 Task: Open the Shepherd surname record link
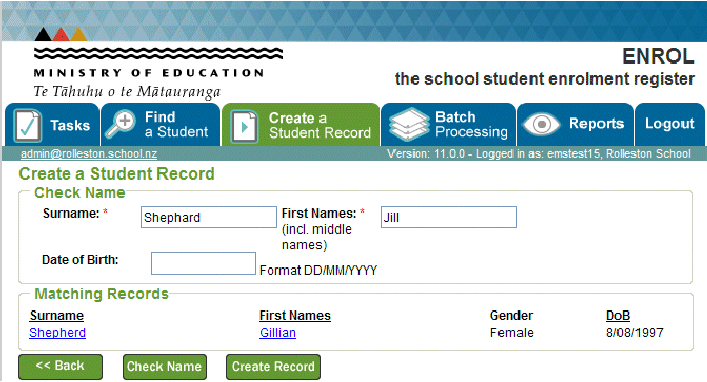58,333
